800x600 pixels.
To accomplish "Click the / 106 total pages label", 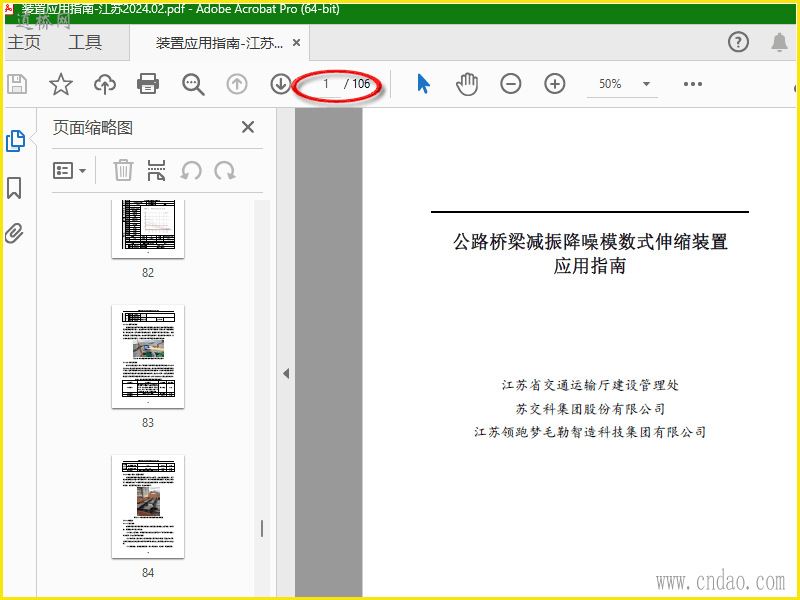I will point(357,84).
